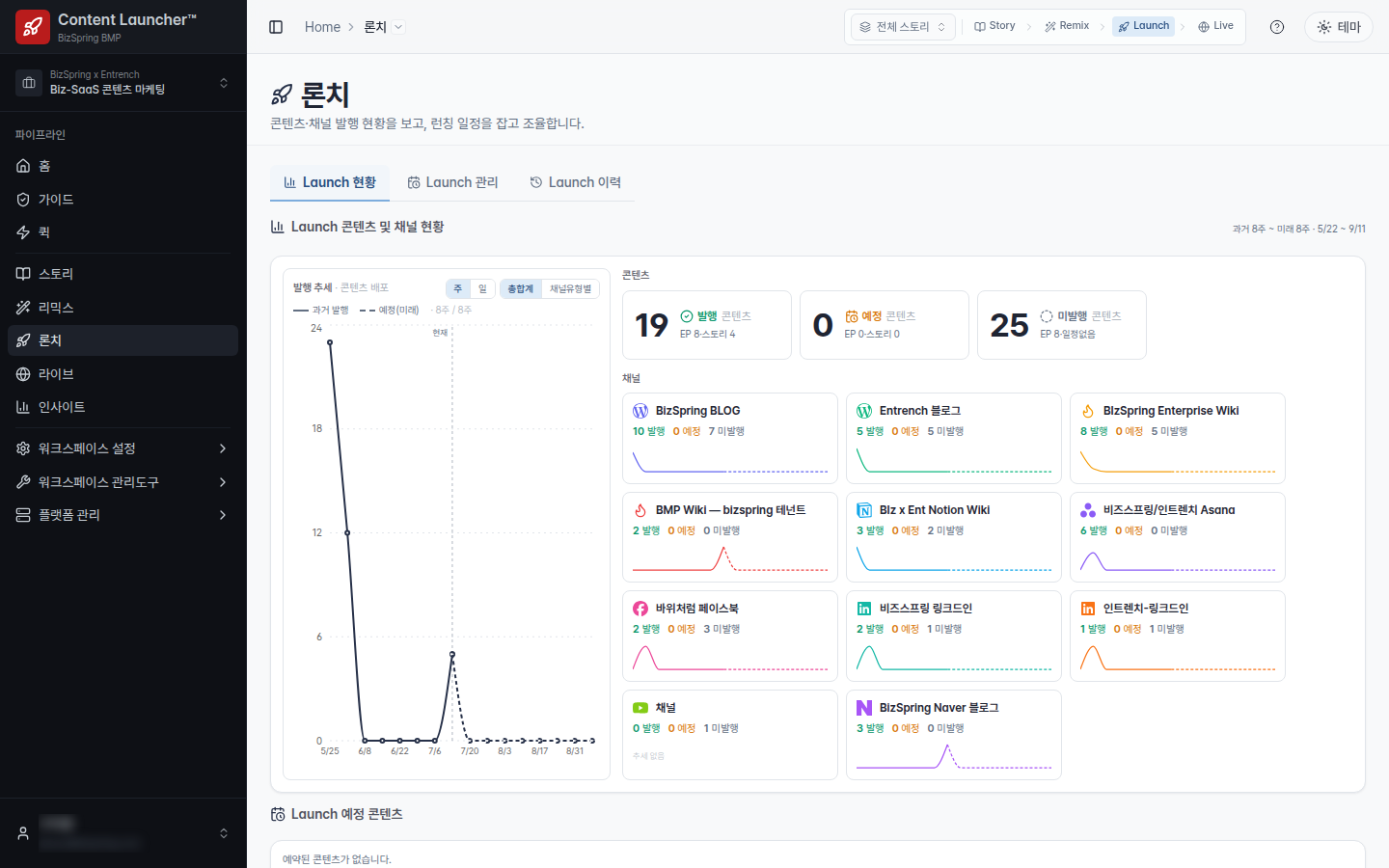Switch to the Launch 이력 tab
This screenshot has height=868, width=1389.
(x=575, y=182)
